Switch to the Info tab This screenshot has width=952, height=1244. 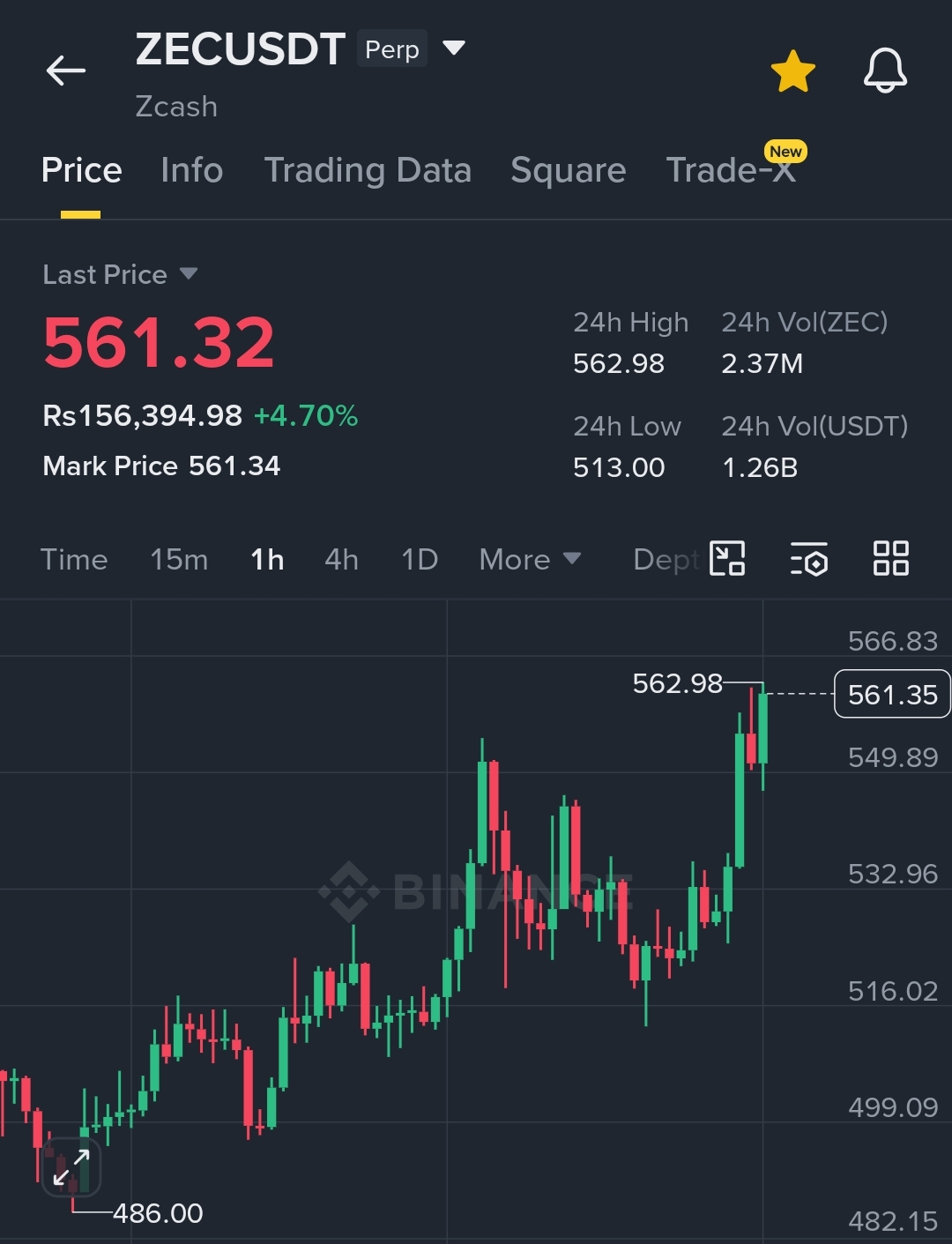point(192,170)
